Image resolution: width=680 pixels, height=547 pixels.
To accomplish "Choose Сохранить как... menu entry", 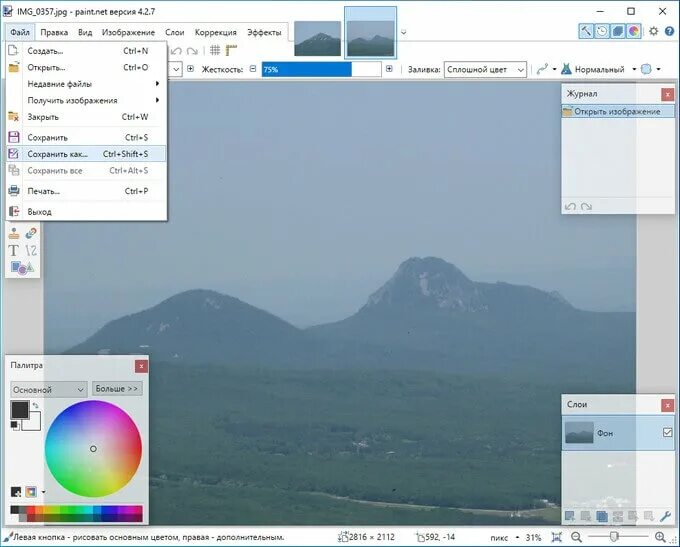I will (x=86, y=154).
